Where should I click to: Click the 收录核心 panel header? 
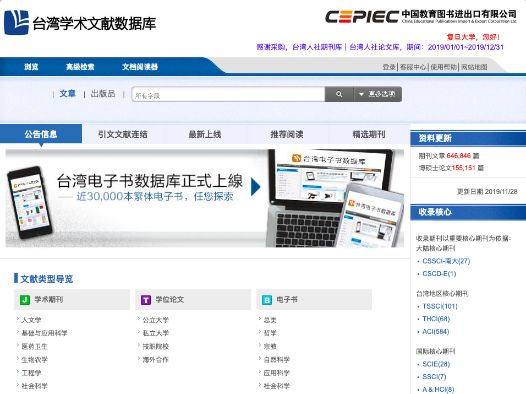tap(468, 212)
